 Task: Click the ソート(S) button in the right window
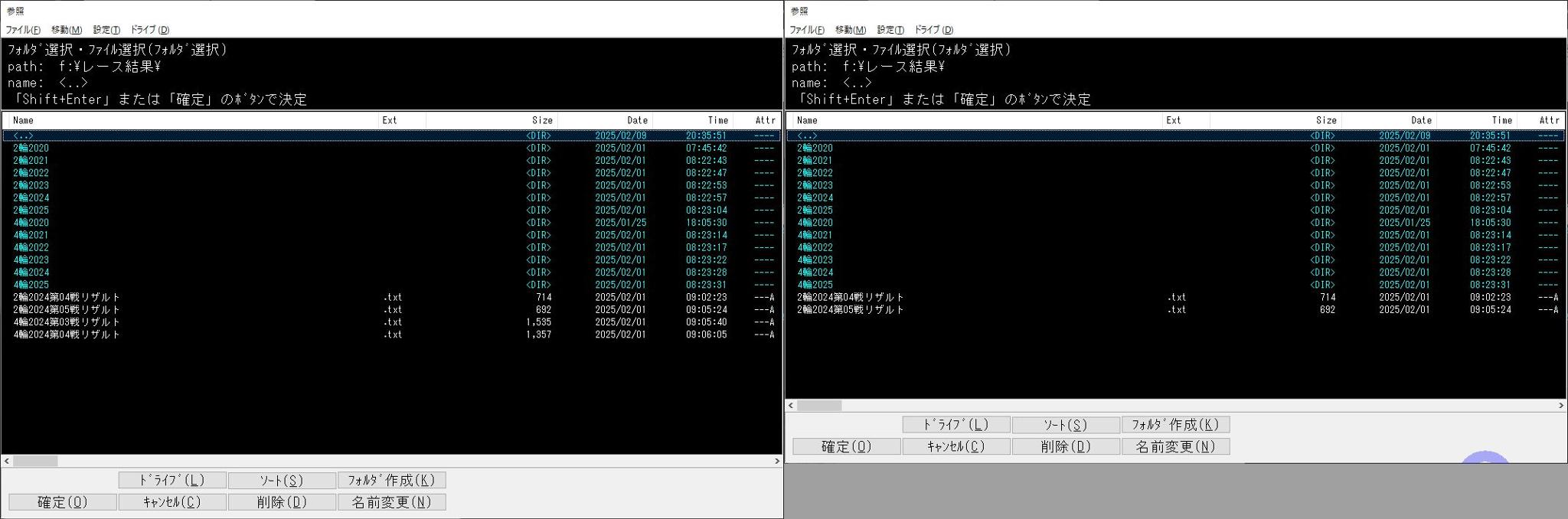tap(1066, 425)
